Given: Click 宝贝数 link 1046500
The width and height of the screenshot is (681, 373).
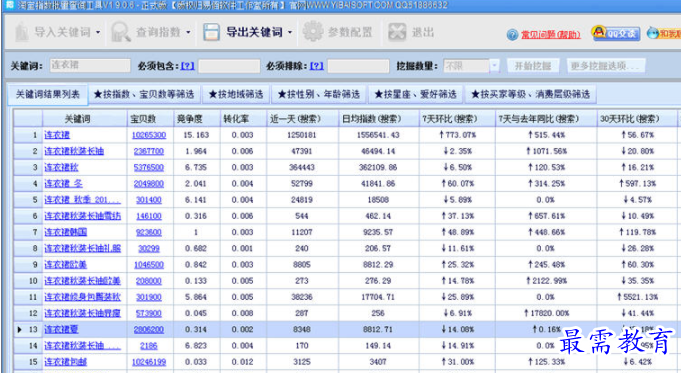Looking at the screenshot, I should point(149,264).
